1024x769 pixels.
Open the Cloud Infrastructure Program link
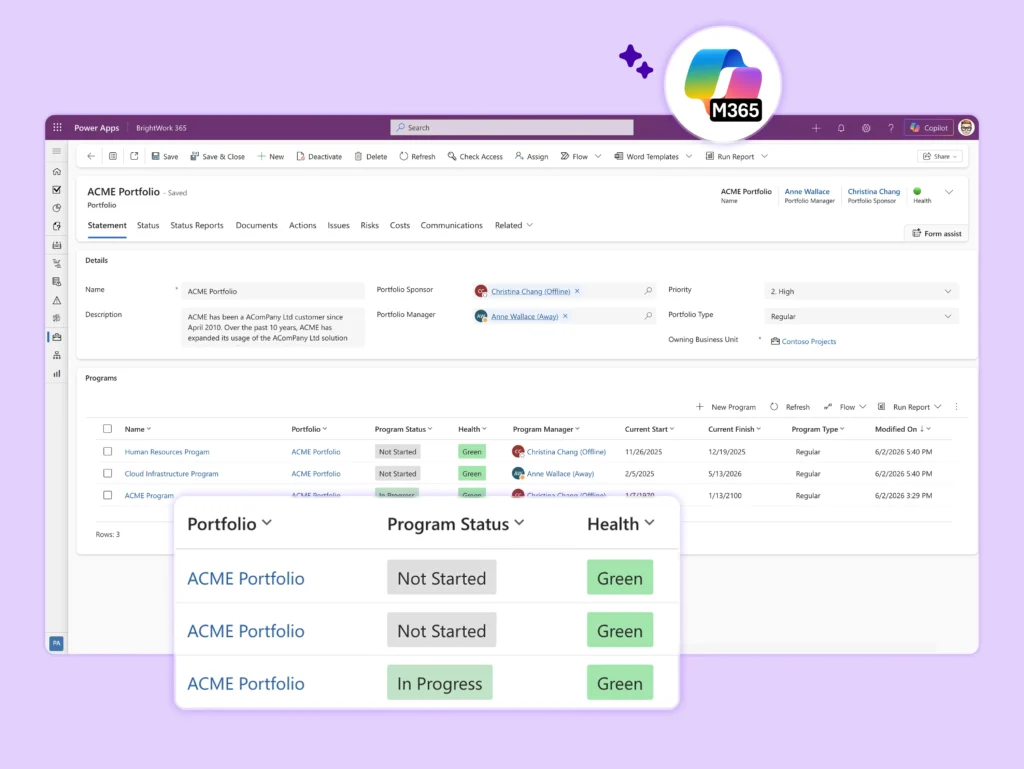coord(171,473)
